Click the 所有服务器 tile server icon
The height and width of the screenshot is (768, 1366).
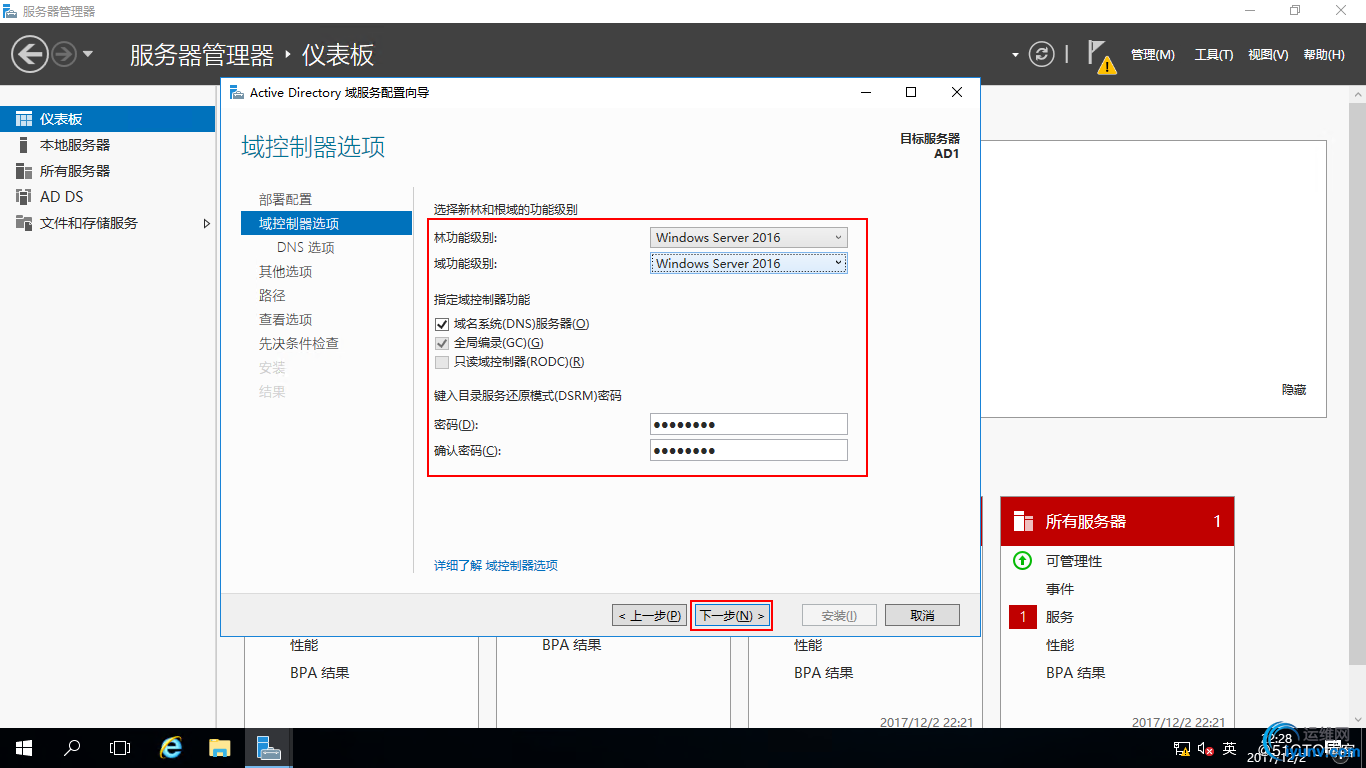tap(1023, 521)
